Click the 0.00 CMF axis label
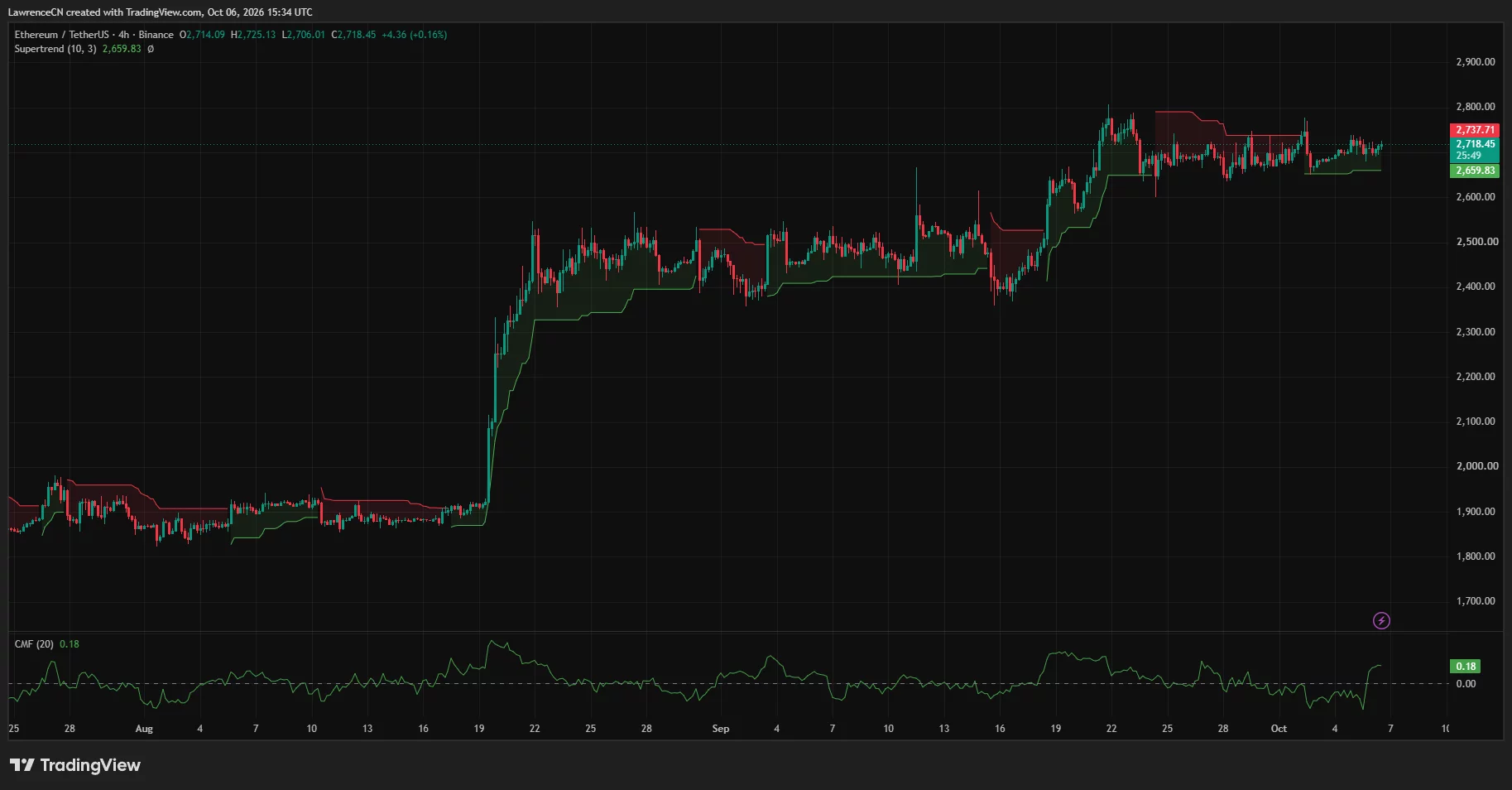The height and width of the screenshot is (790, 1512). 1466,684
